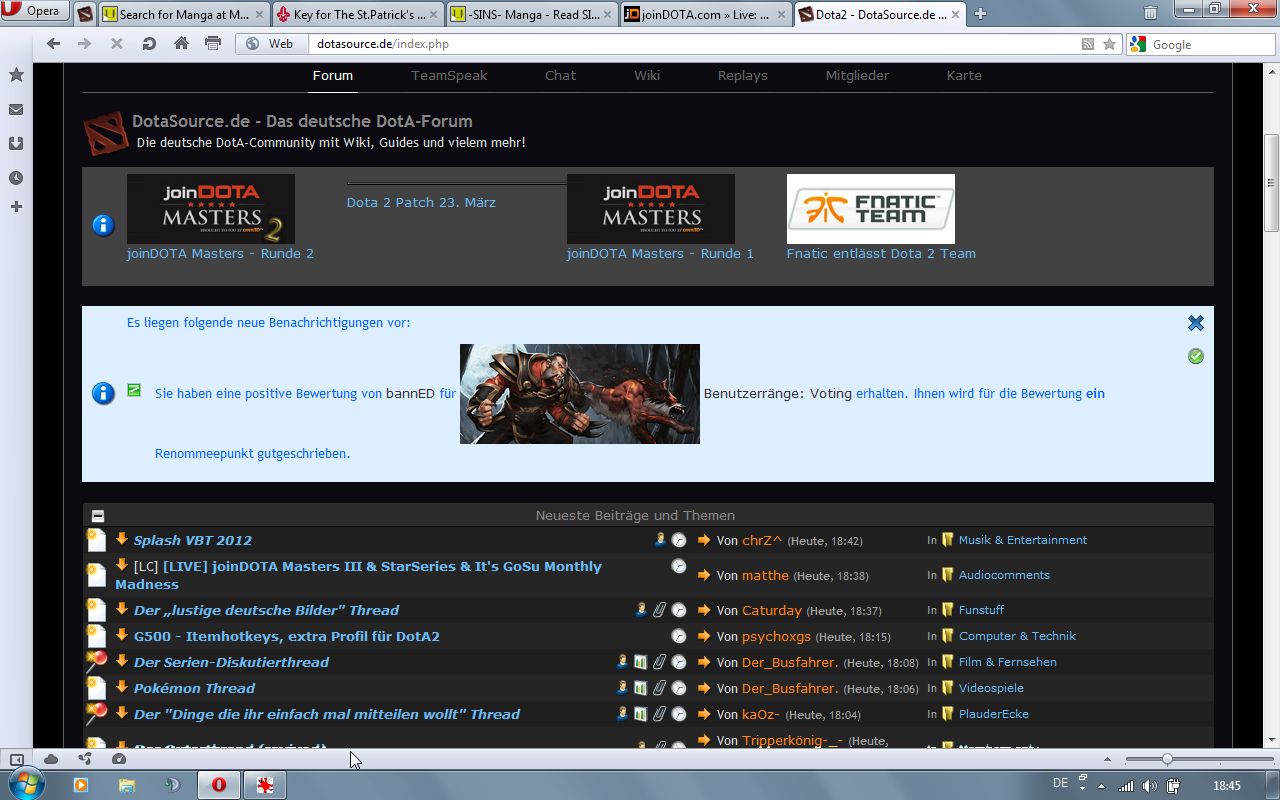Collapse the Neueste Beiträge und Themen section
Viewport: 1280px width, 800px height.
pyautogui.click(x=97, y=516)
